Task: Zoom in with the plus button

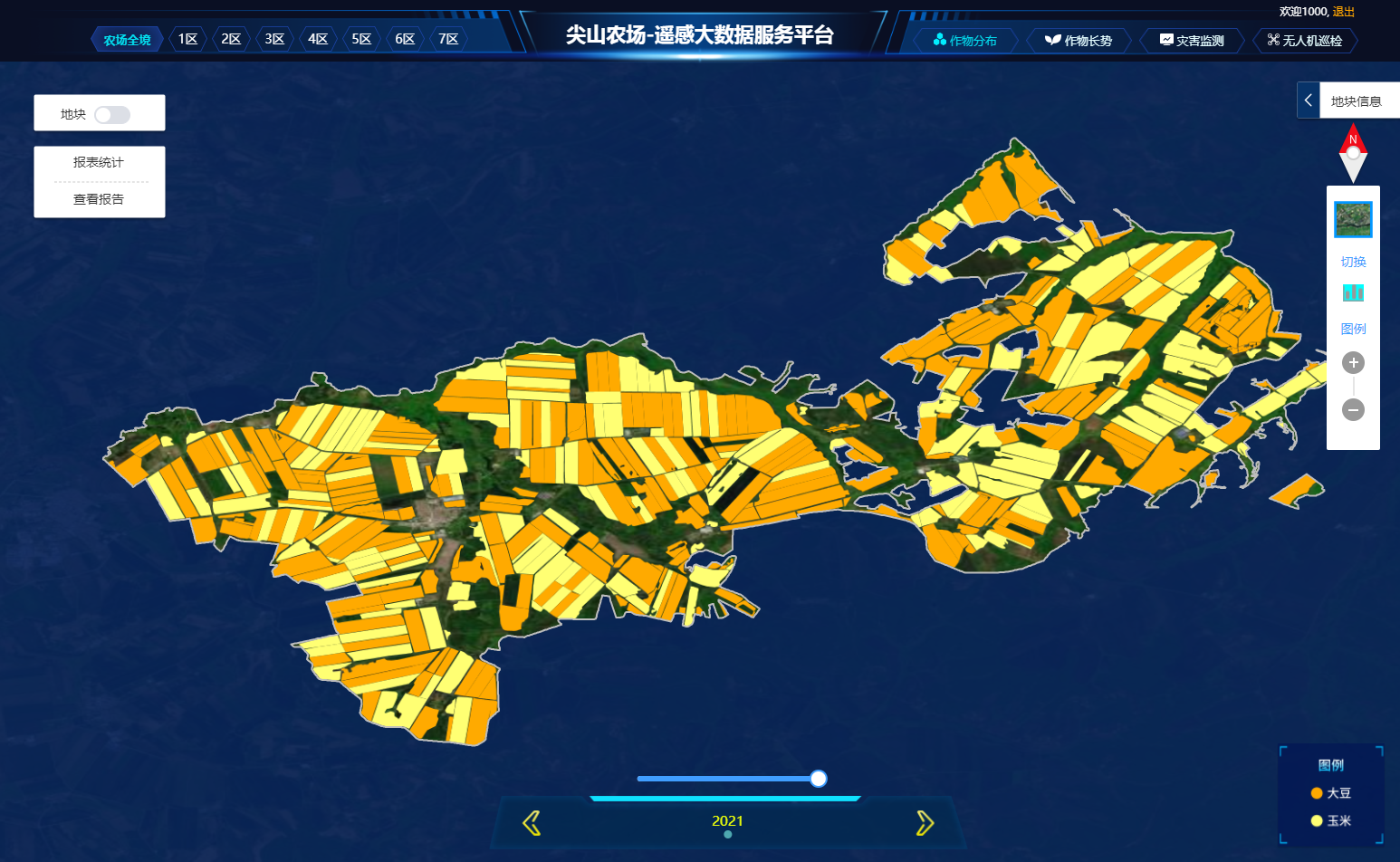Action: tap(1353, 363)
